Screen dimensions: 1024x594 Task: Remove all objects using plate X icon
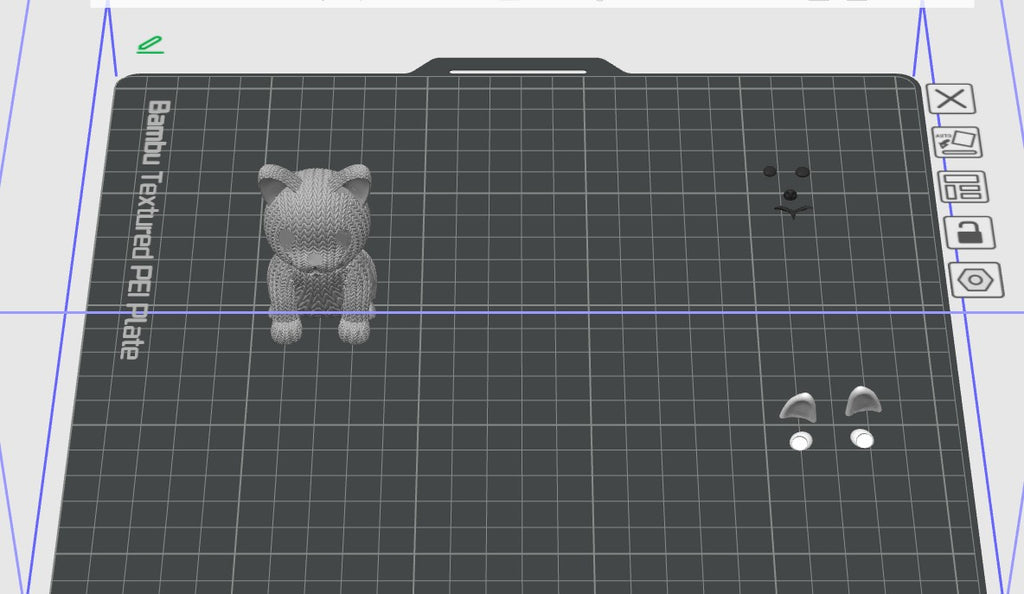[x=951, y=99]
